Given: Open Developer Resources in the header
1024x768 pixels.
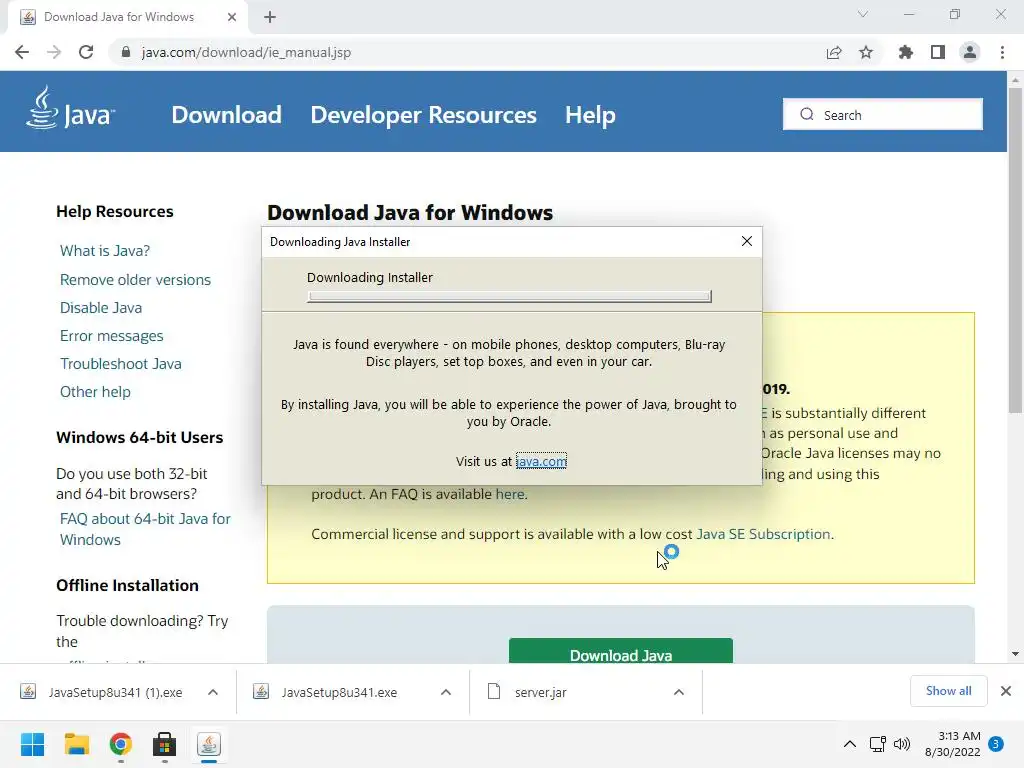Looking at the screenshot, I should [423, 115].
